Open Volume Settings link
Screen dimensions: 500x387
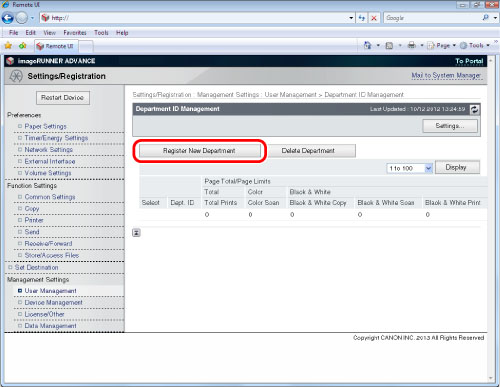click(x=48, y=173)
